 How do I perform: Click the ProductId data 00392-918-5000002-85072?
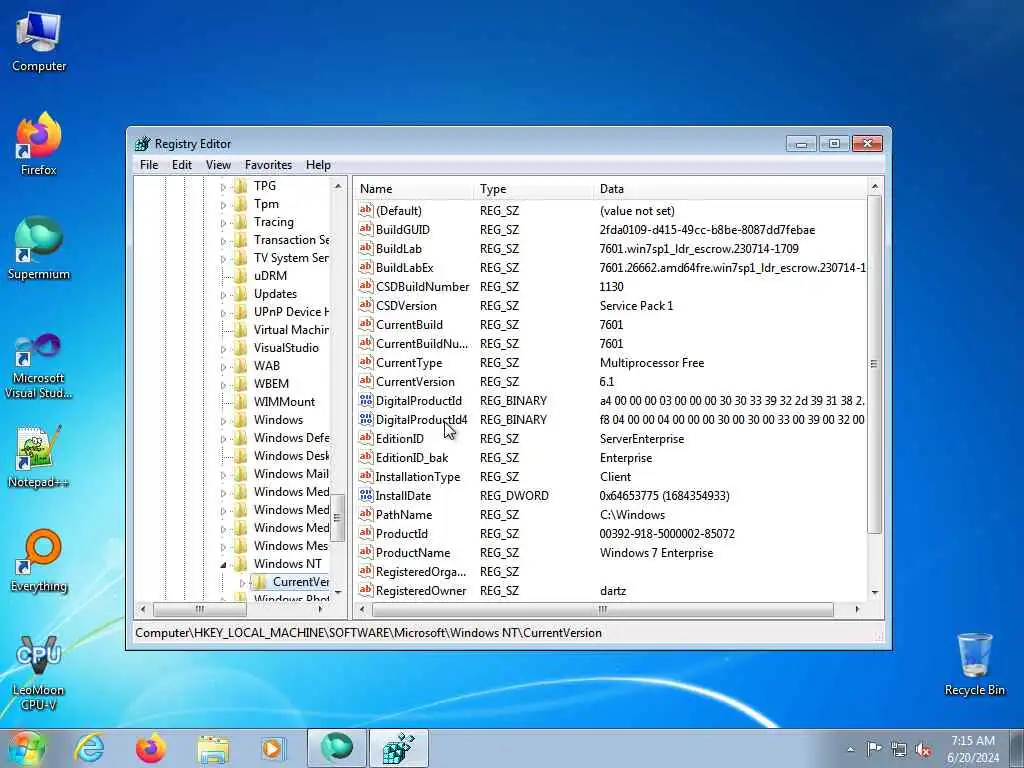pyautogui.click(x=667, y=533)
